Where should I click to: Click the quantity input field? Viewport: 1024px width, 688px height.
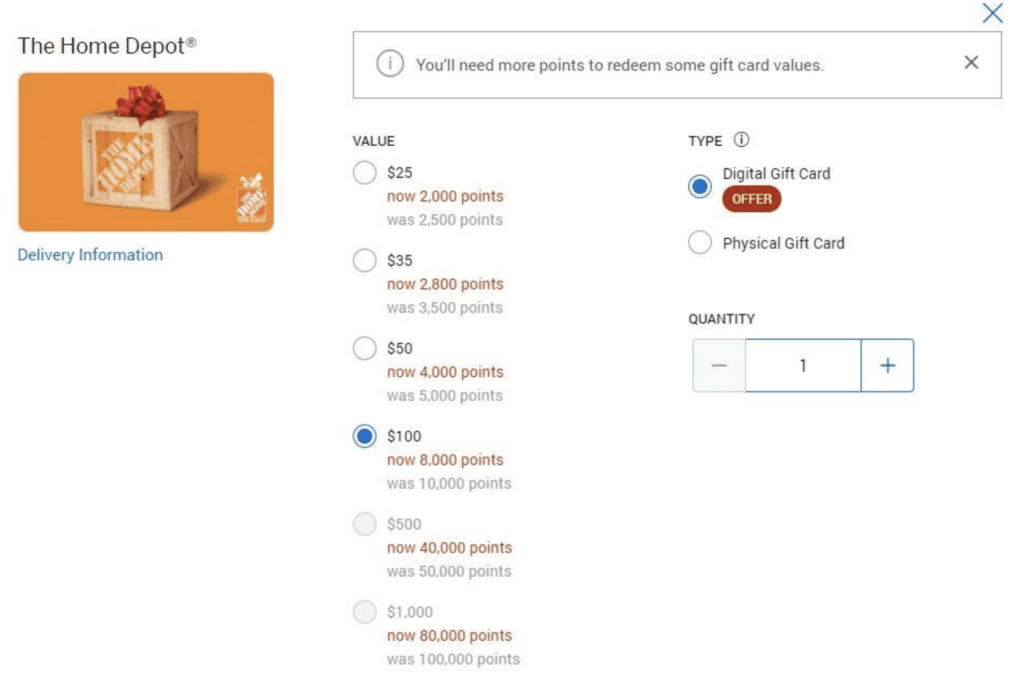[x=802, y=366]
